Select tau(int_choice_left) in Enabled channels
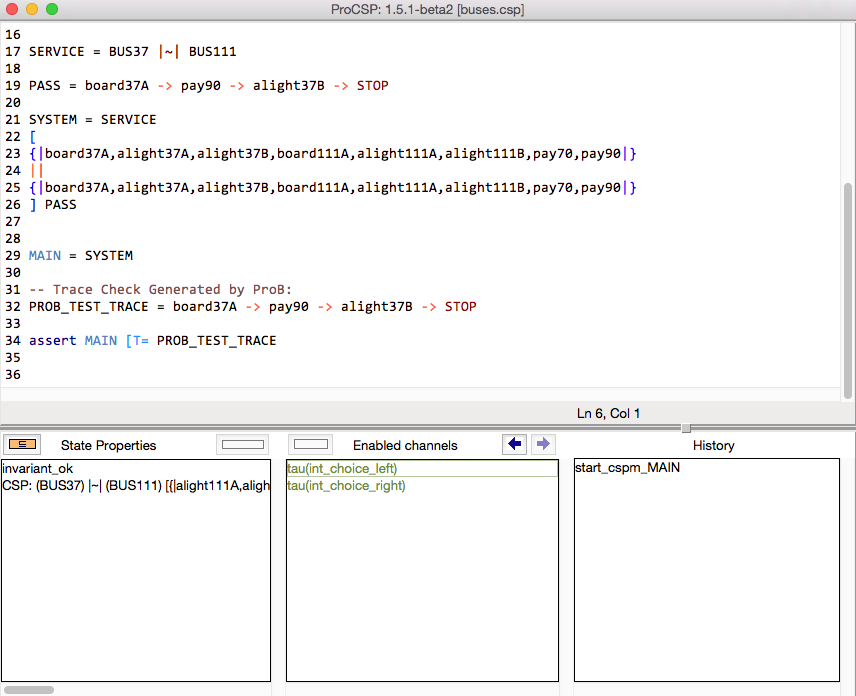The width and height of the screenshot is (856, 696). (342, 469)
